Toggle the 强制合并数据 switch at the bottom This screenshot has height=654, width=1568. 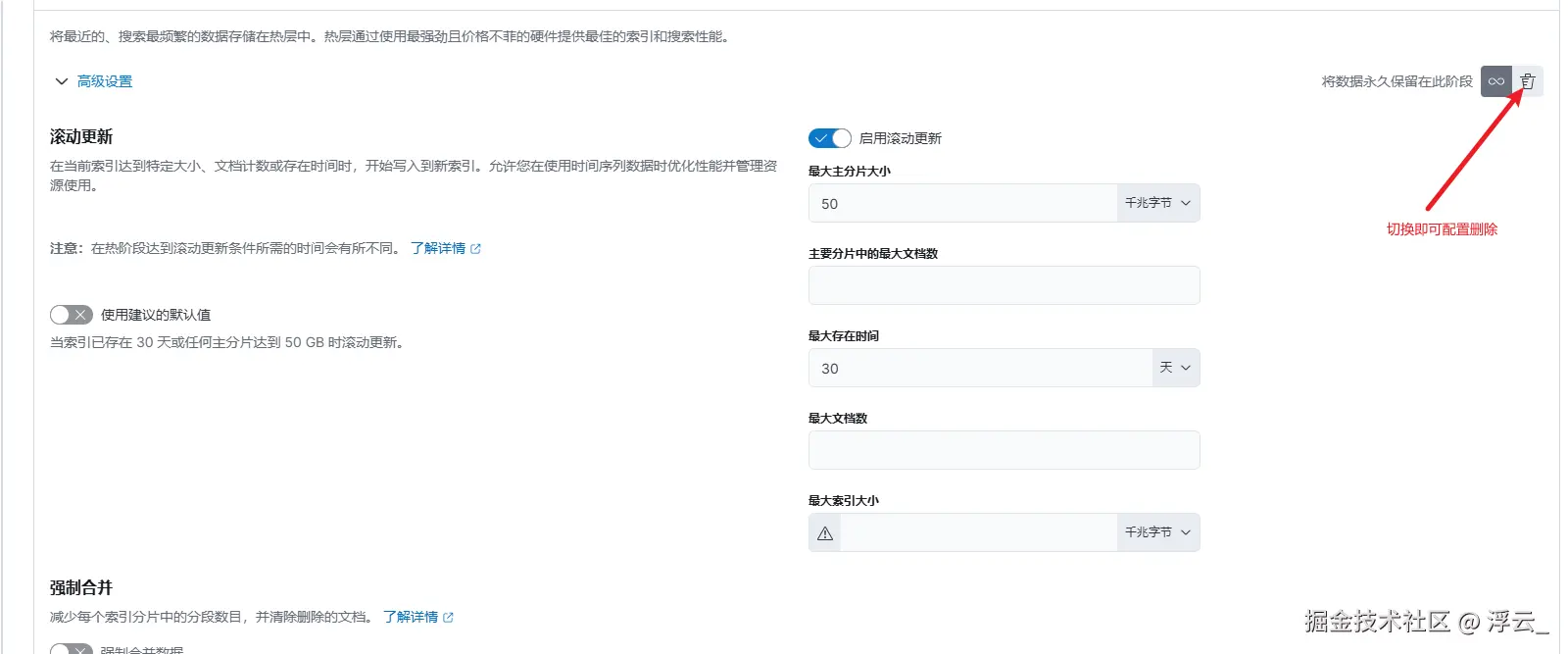(72, 649)
